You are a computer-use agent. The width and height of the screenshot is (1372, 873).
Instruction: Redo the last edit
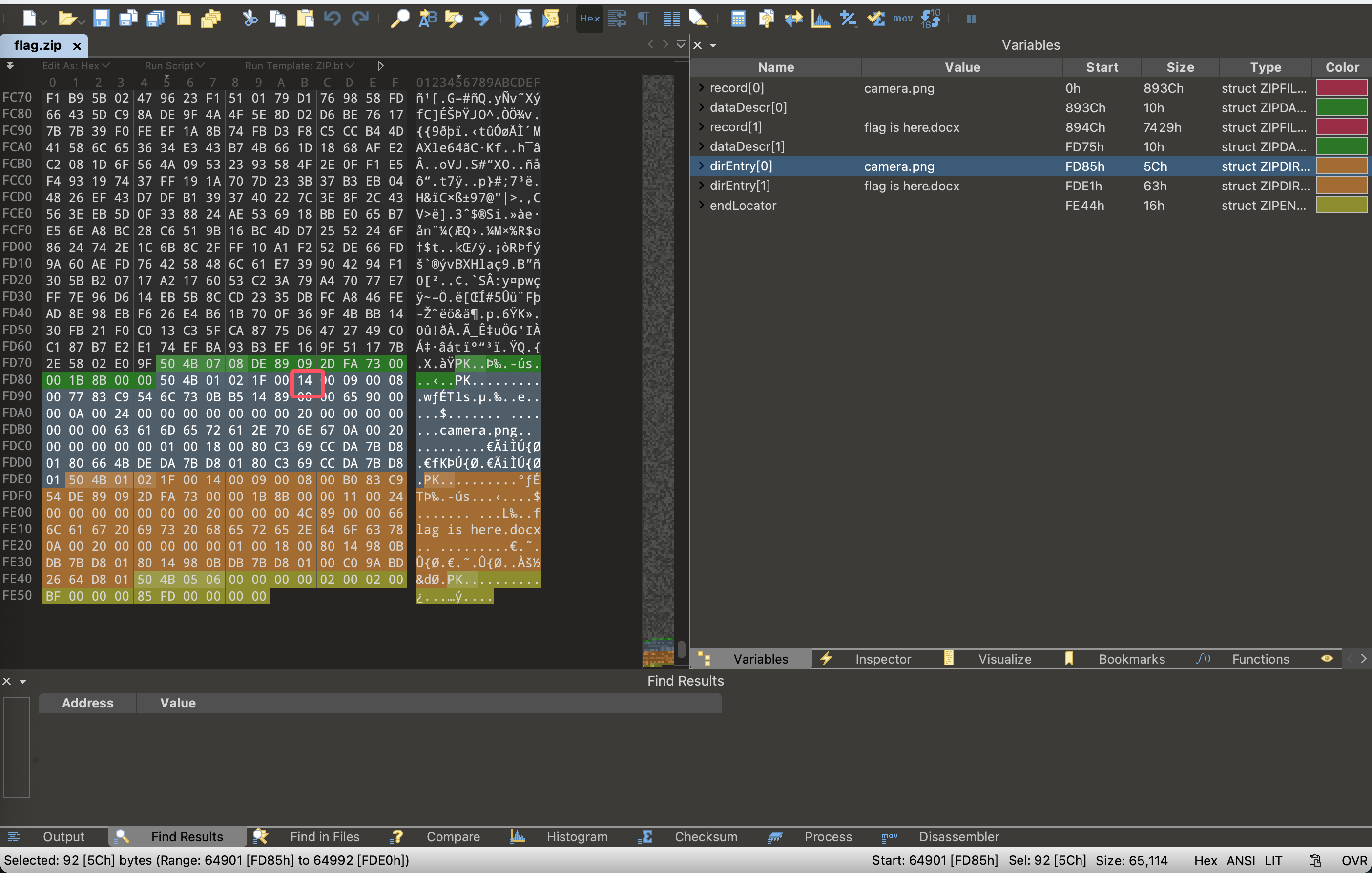[x=360, y=19]
